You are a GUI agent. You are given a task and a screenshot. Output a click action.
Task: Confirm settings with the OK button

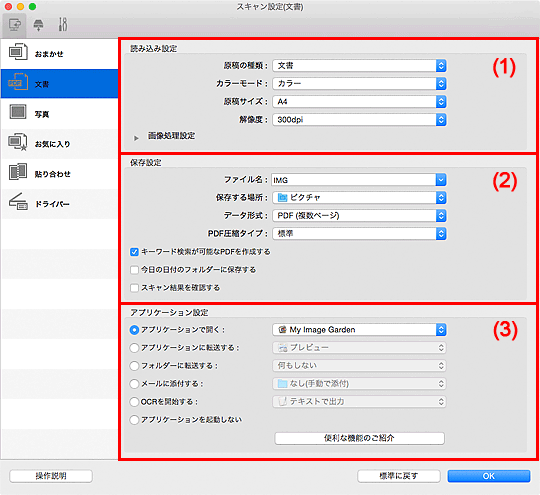pyautogui.click(x=489, y=476)
